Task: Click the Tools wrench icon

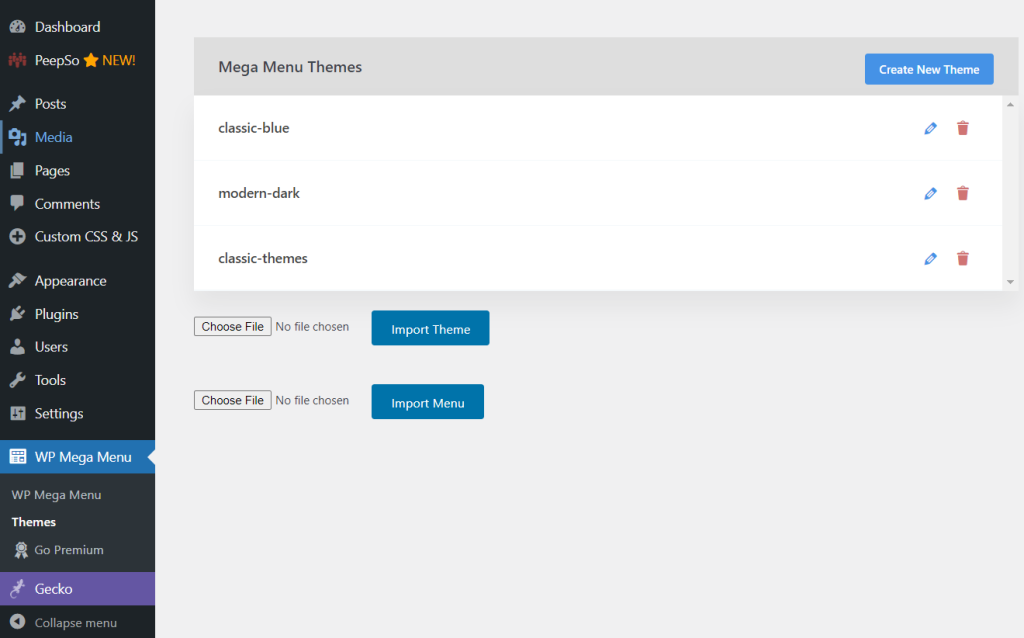Action: click(18, 380)
